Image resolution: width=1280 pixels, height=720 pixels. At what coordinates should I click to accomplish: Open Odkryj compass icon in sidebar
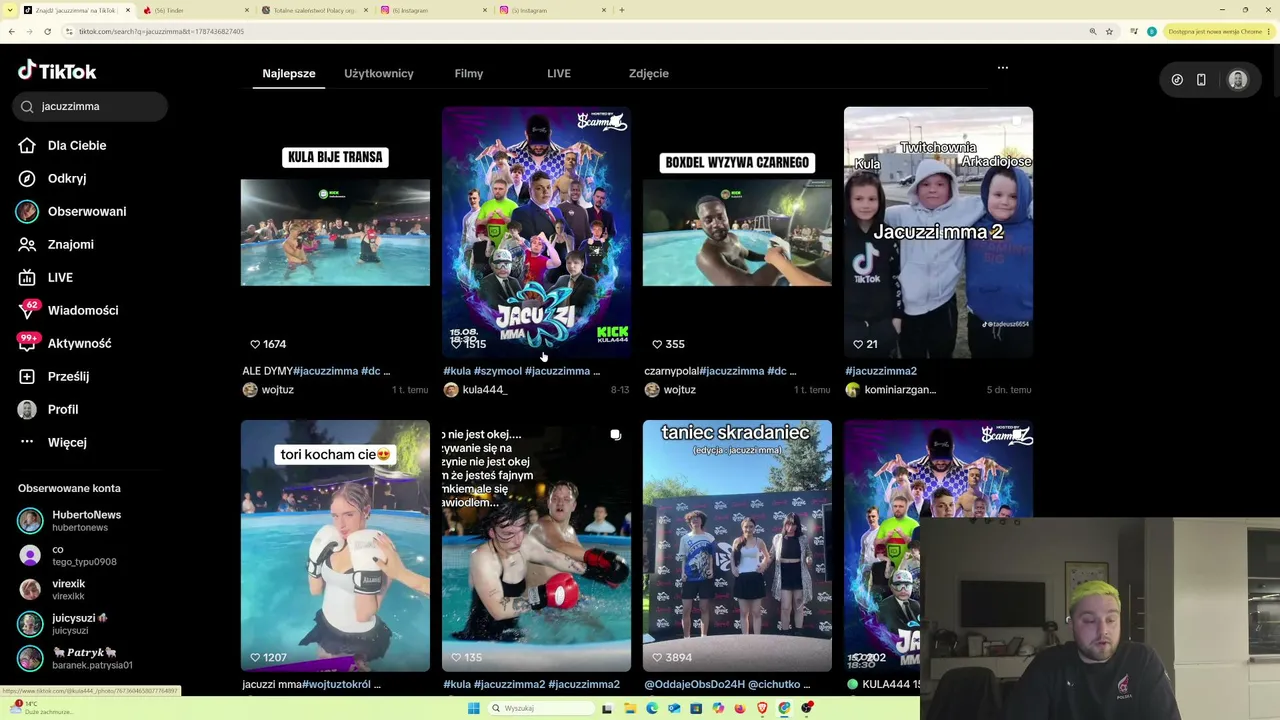pyautogui.click(x=27, y=178)
